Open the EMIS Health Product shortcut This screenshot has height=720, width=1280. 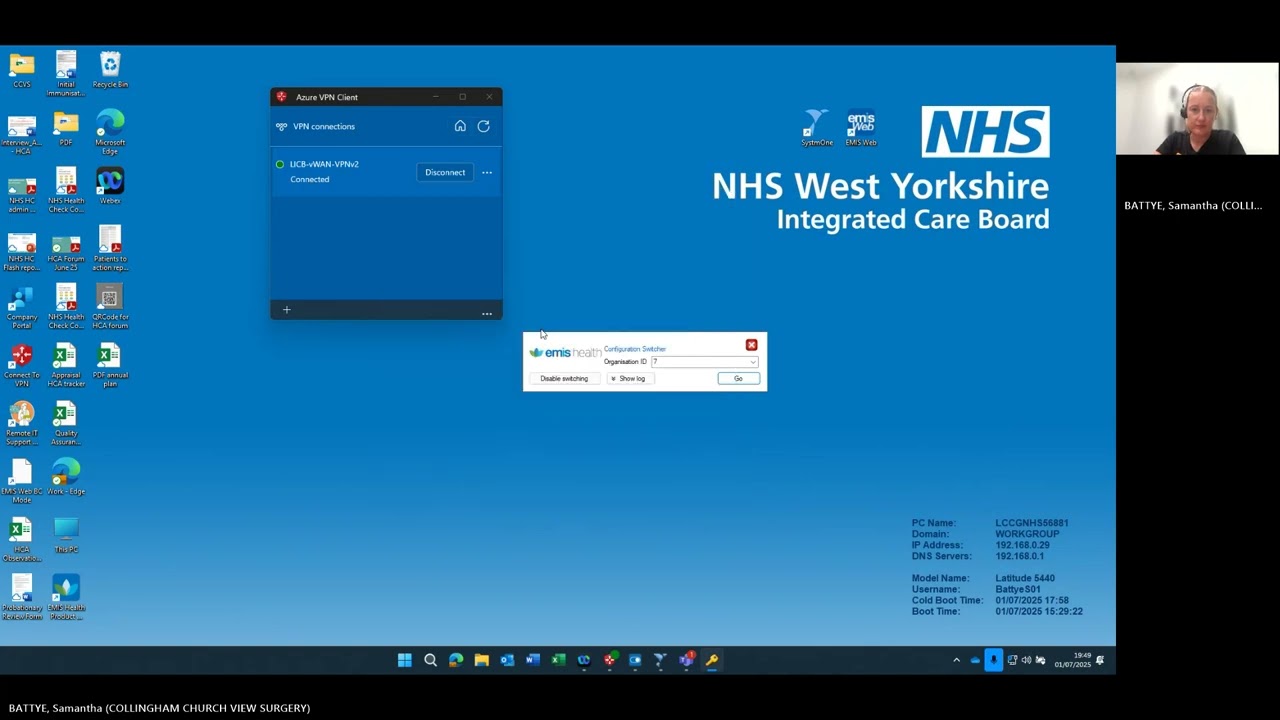click(x=66, y=597)
